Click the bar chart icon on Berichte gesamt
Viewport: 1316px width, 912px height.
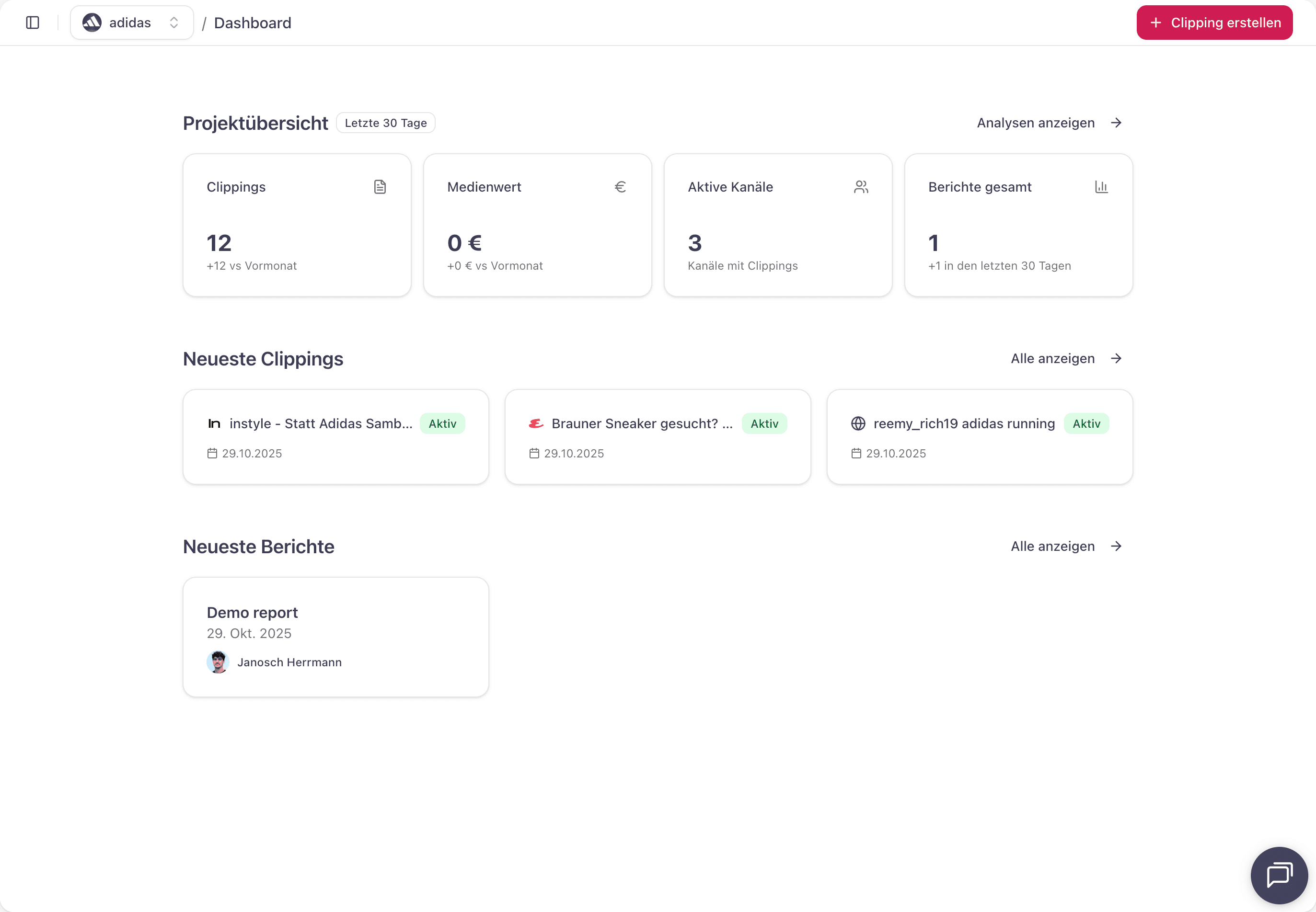(x=1101, y=187)
